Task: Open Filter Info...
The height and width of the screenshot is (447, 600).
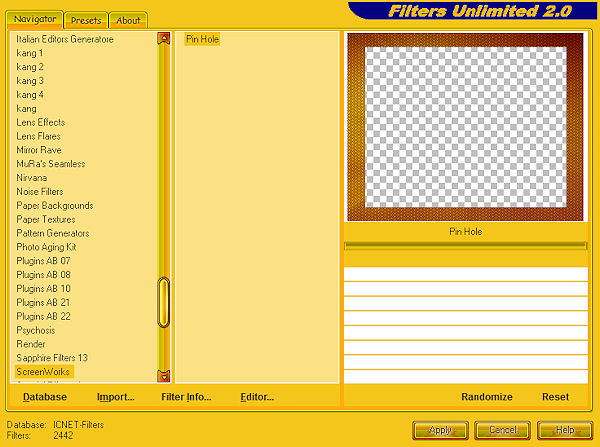Action: point(186,397)
